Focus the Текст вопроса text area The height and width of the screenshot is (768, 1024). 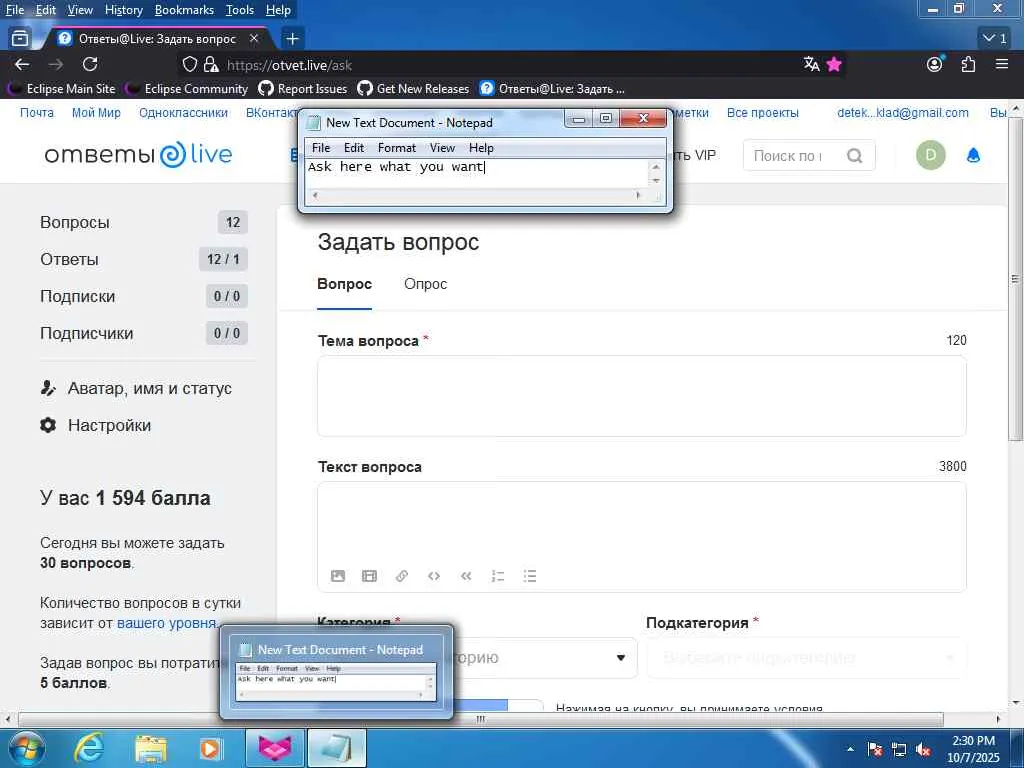(641, 537)
